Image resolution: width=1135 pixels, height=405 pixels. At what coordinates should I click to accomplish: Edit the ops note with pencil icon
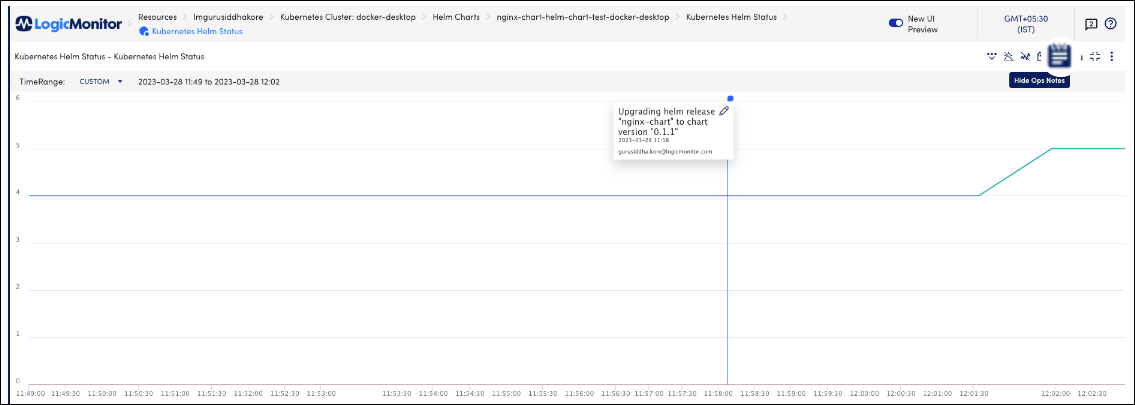[x=724, y=111]
